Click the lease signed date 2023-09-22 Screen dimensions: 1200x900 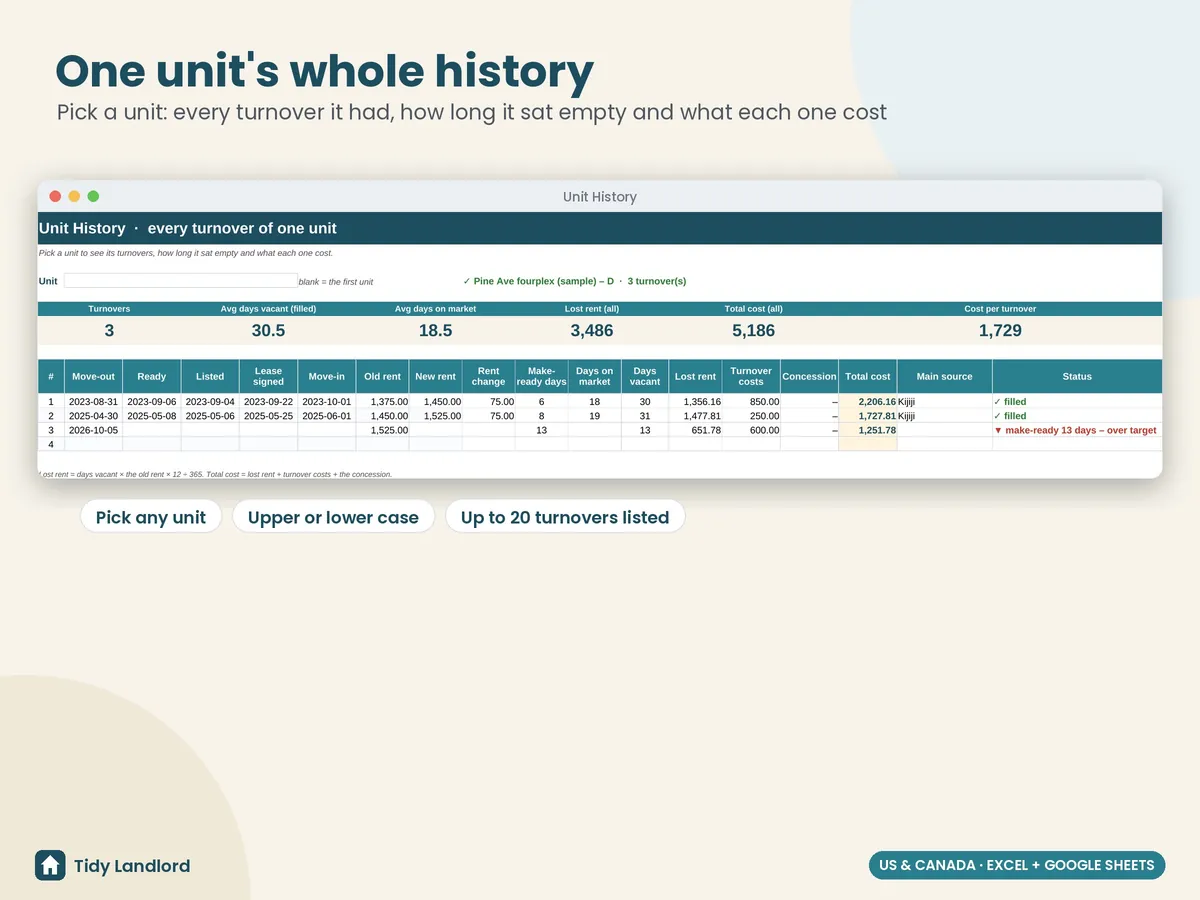(268, 402)
